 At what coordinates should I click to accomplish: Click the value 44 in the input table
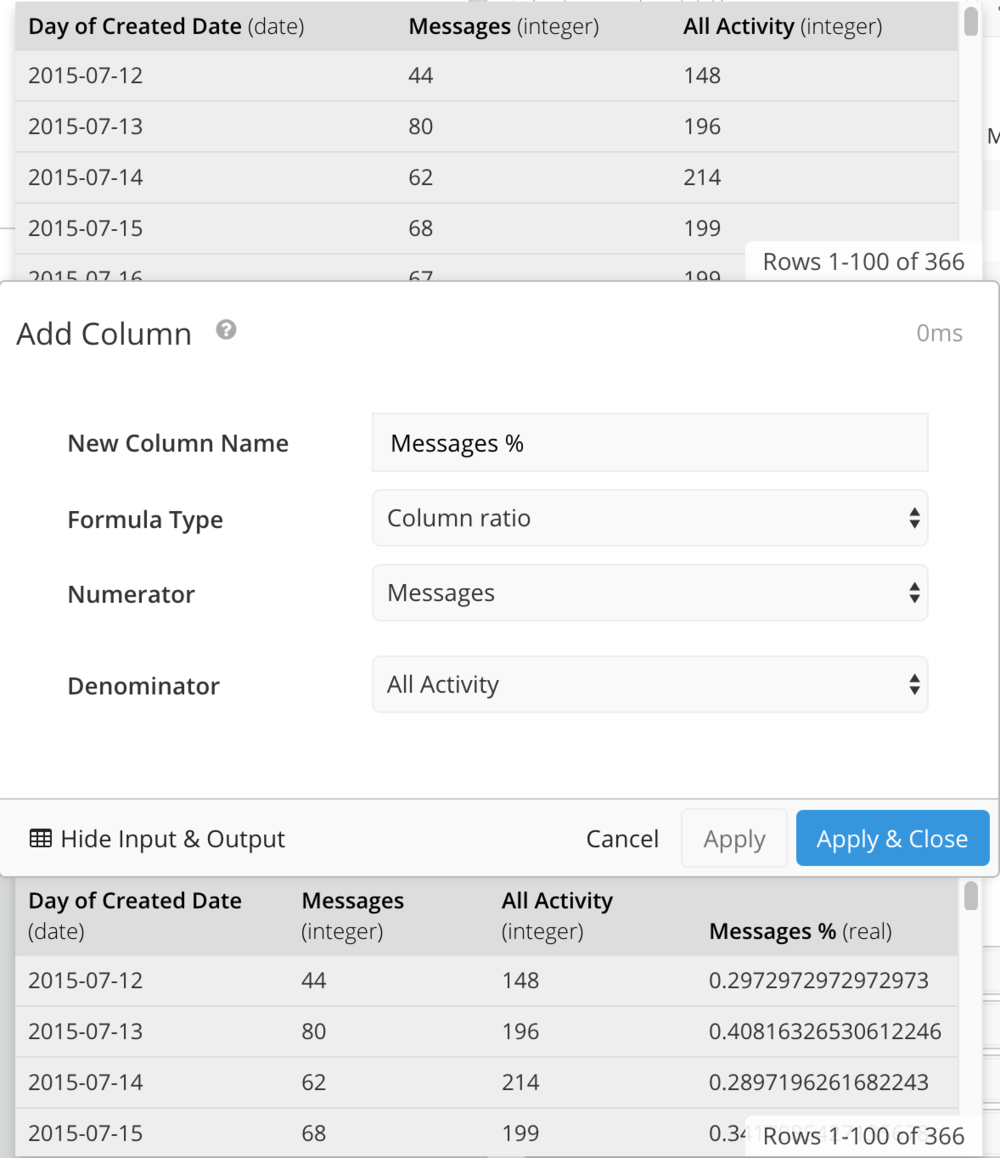(421, 75)
